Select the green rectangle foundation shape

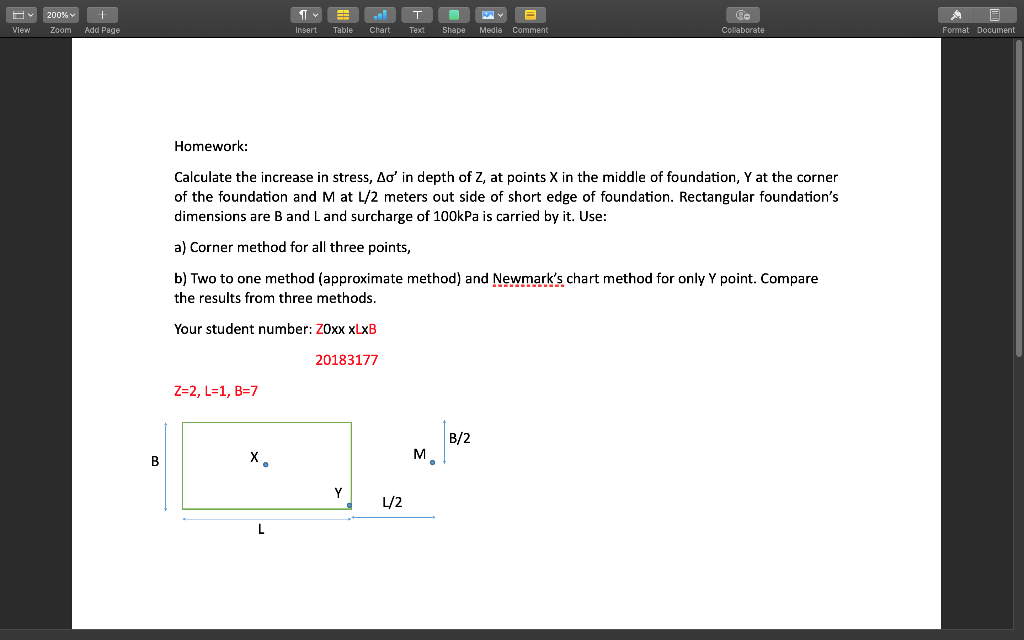266,465
